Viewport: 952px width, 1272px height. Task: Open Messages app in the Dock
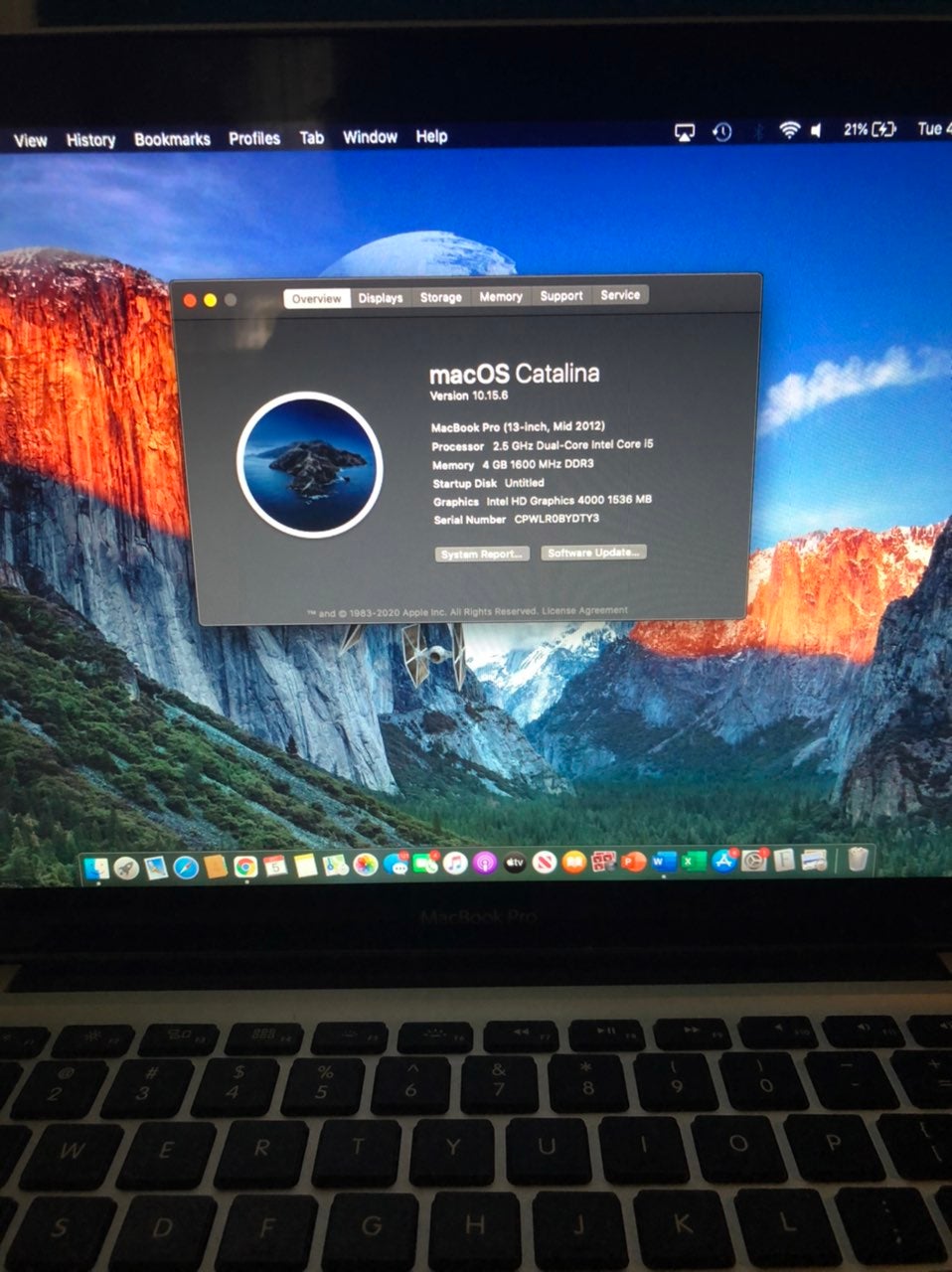[397, 865]
